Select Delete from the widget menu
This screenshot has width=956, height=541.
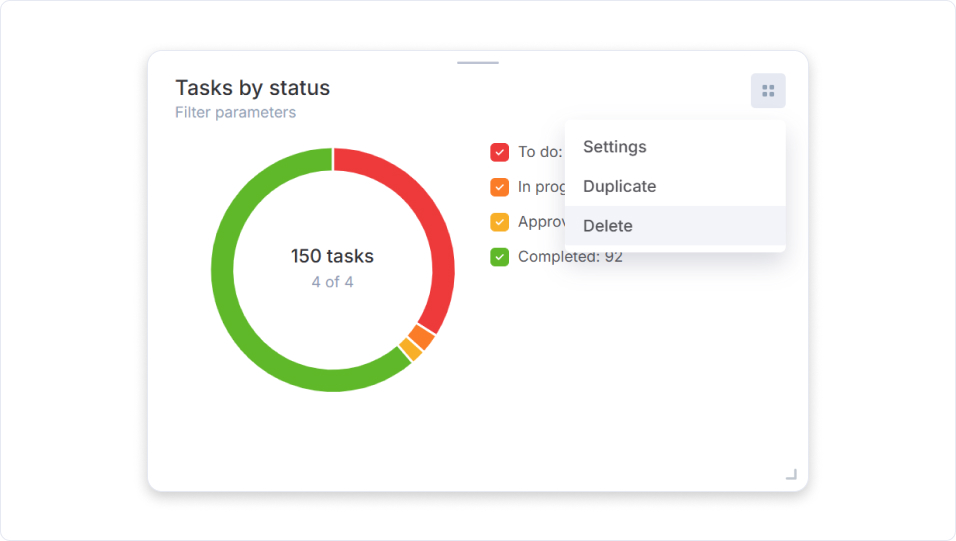(608, 226)
